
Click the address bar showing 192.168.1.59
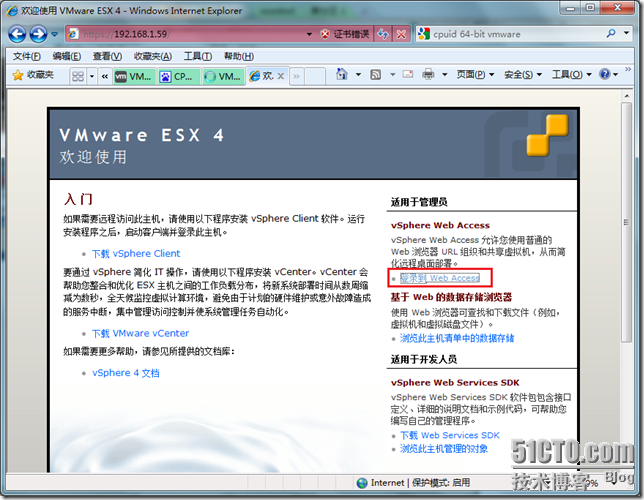point(189,34)
